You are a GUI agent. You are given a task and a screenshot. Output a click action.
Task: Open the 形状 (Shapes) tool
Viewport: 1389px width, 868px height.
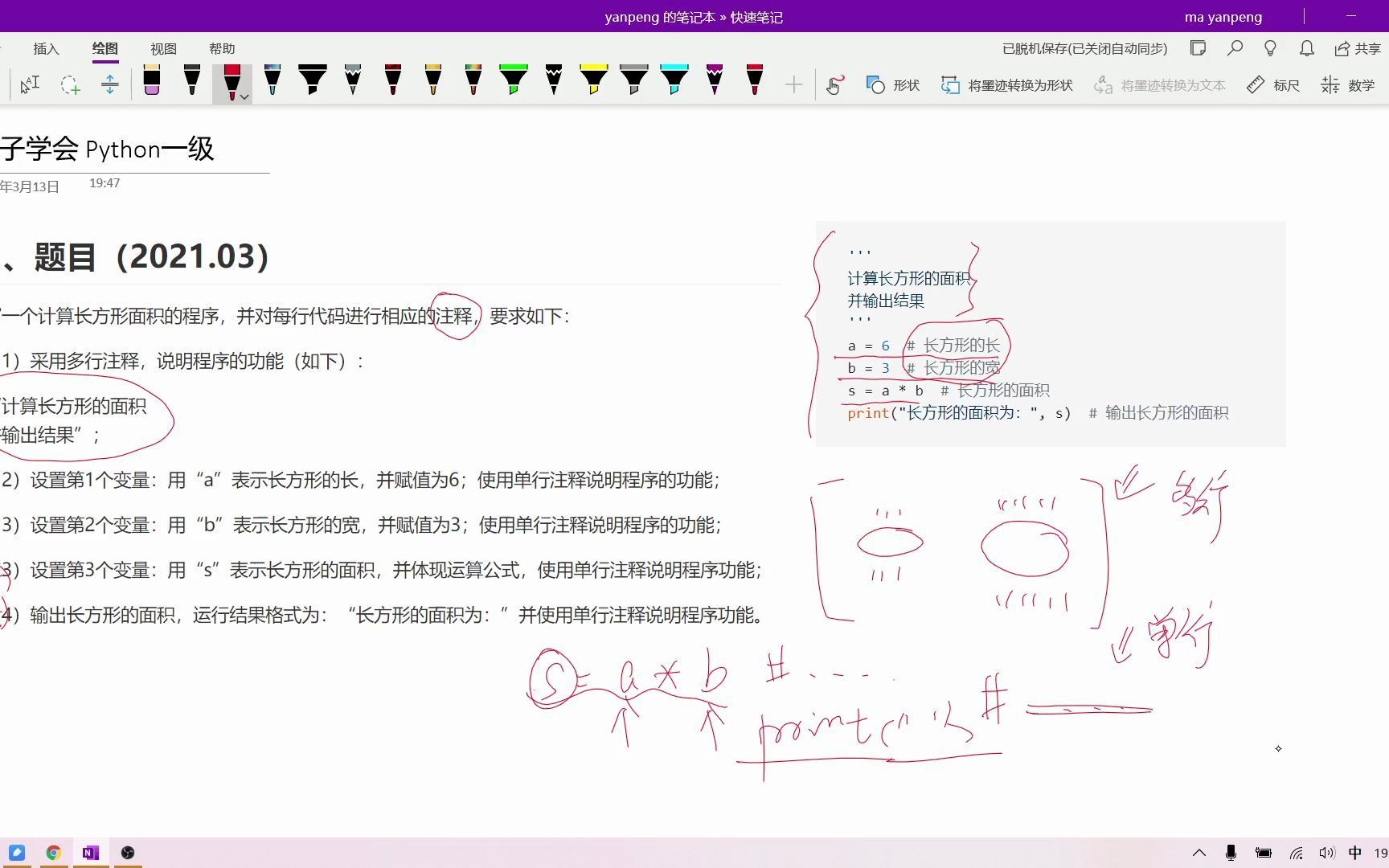pos(891,84)
